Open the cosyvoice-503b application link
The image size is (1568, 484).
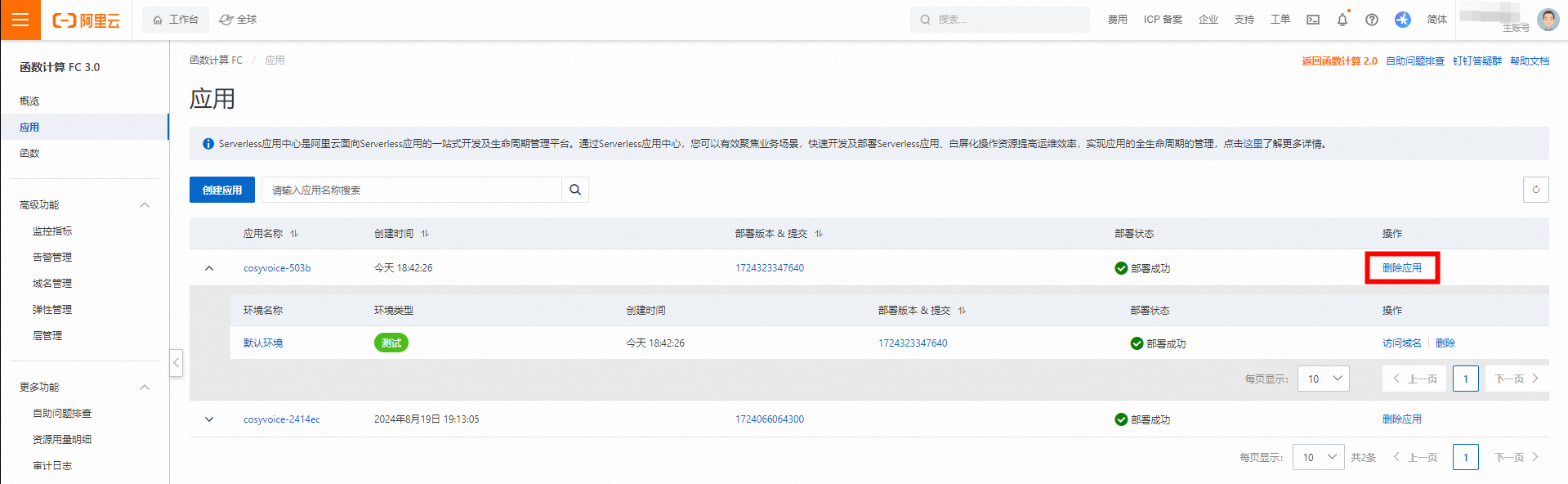tap(277, 268)
